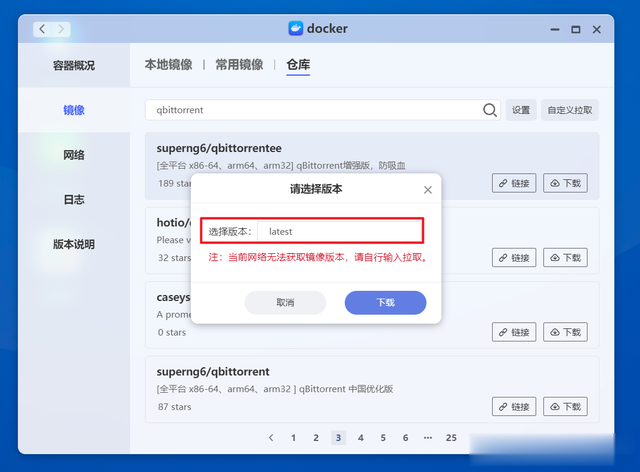Go to results page 1
640x472 pixels.
click(x=293, y=438)
